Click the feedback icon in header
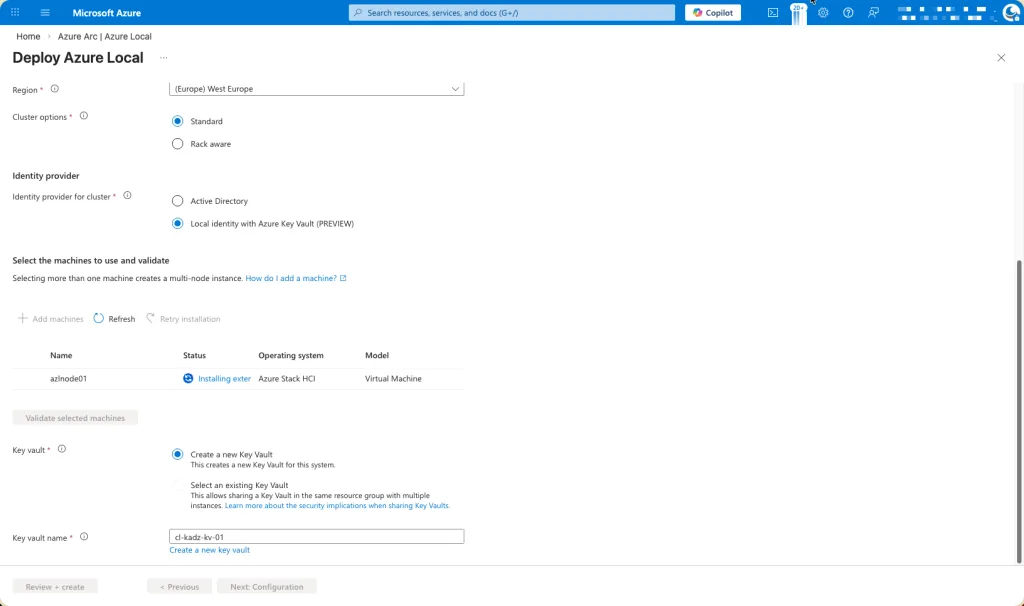This screenshot has height=606, width=1024. point(874,13)
